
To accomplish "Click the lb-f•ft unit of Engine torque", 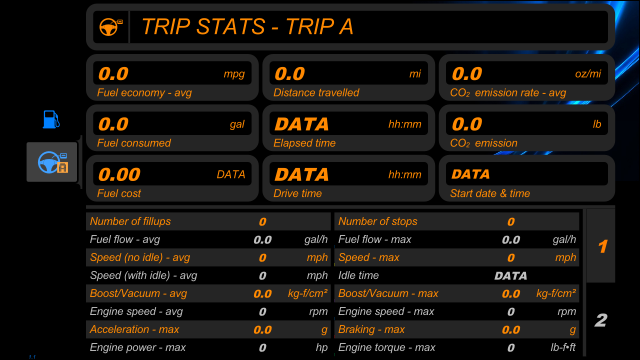I will tap(563, 347).
